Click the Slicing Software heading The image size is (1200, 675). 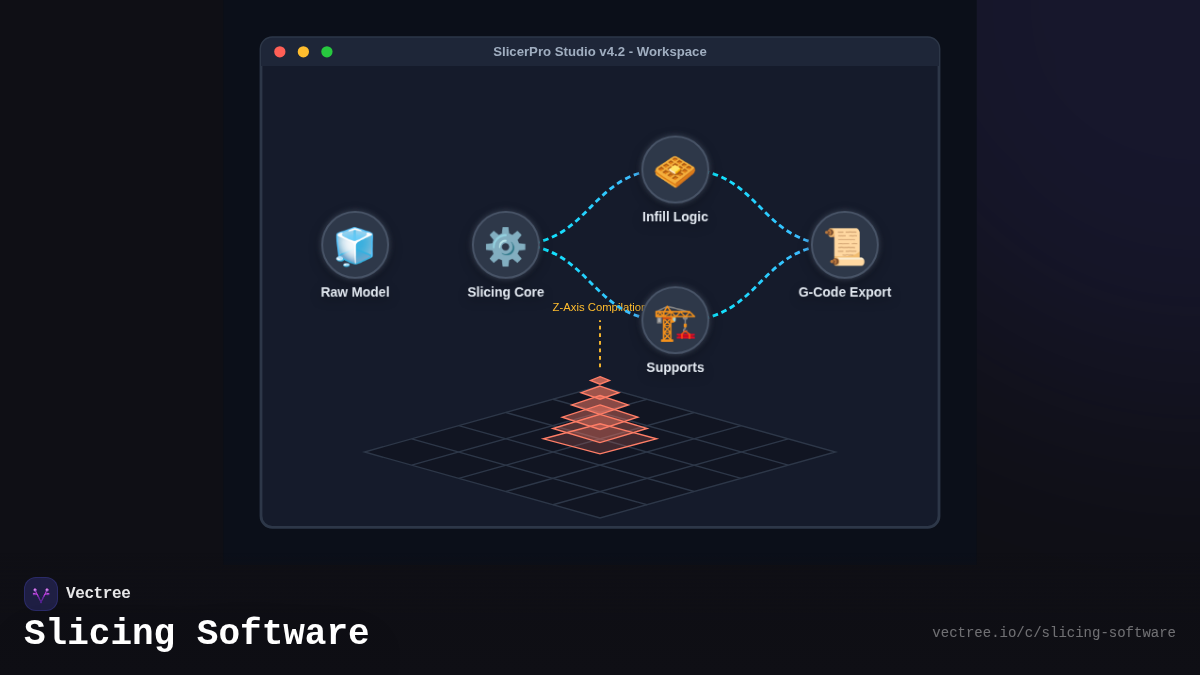coord(196,632)
